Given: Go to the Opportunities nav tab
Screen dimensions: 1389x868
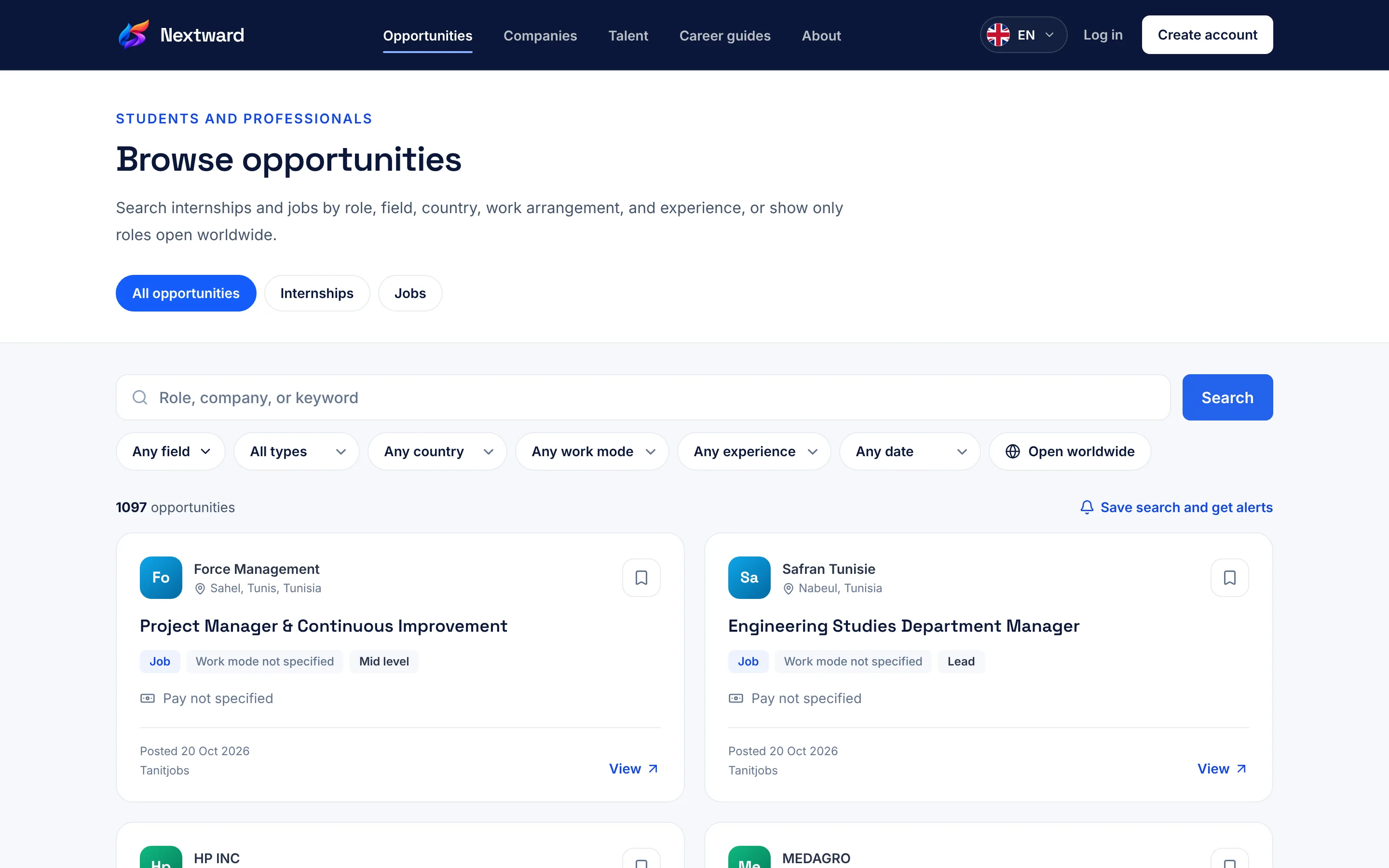Looking at the screenshot, I should [428, 36].
